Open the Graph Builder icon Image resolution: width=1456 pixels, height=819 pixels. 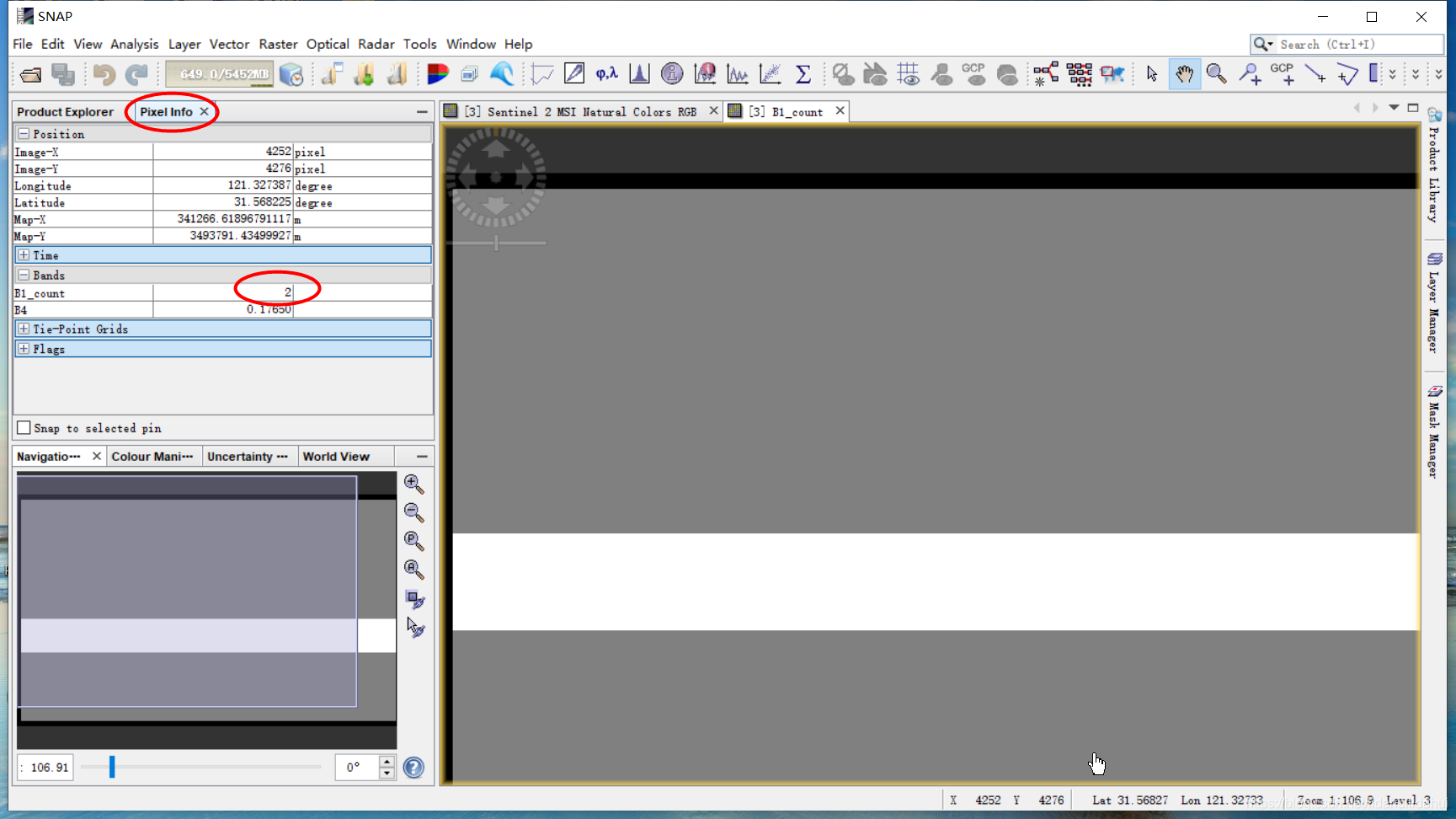tap(1046, 74)
